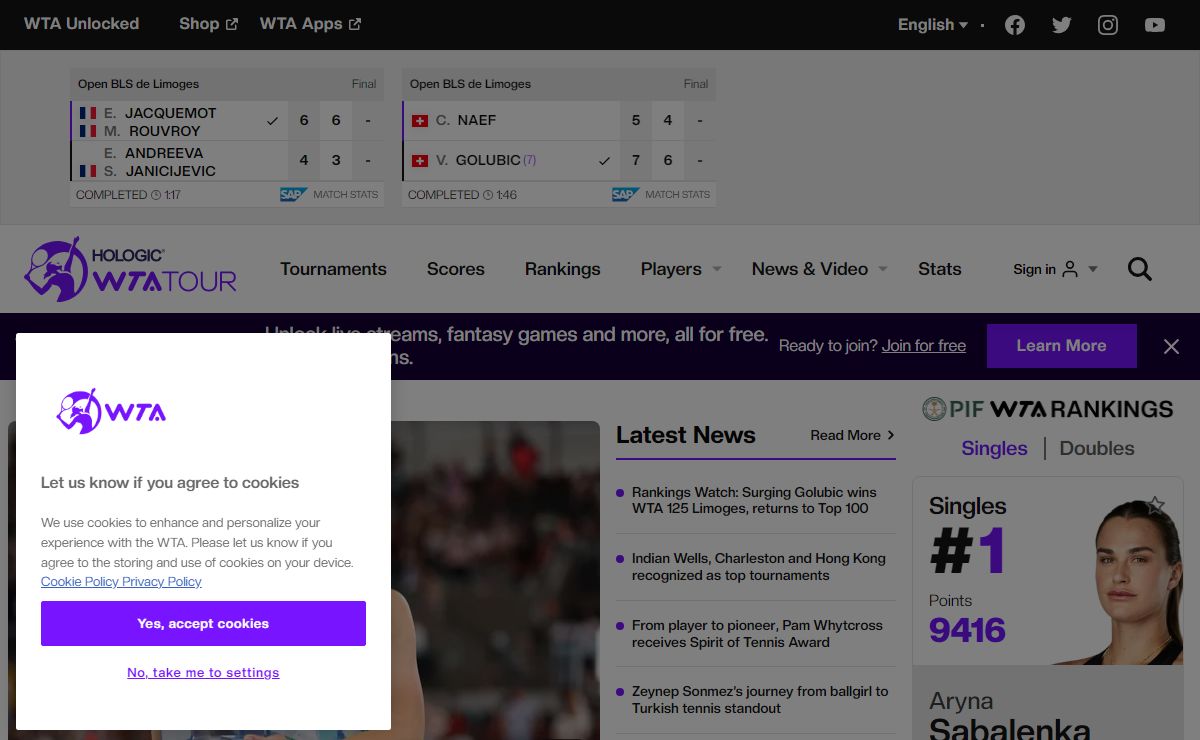
Task: Click Open BLS de Limoges title on first scorecard
Action: coord(138,84)
